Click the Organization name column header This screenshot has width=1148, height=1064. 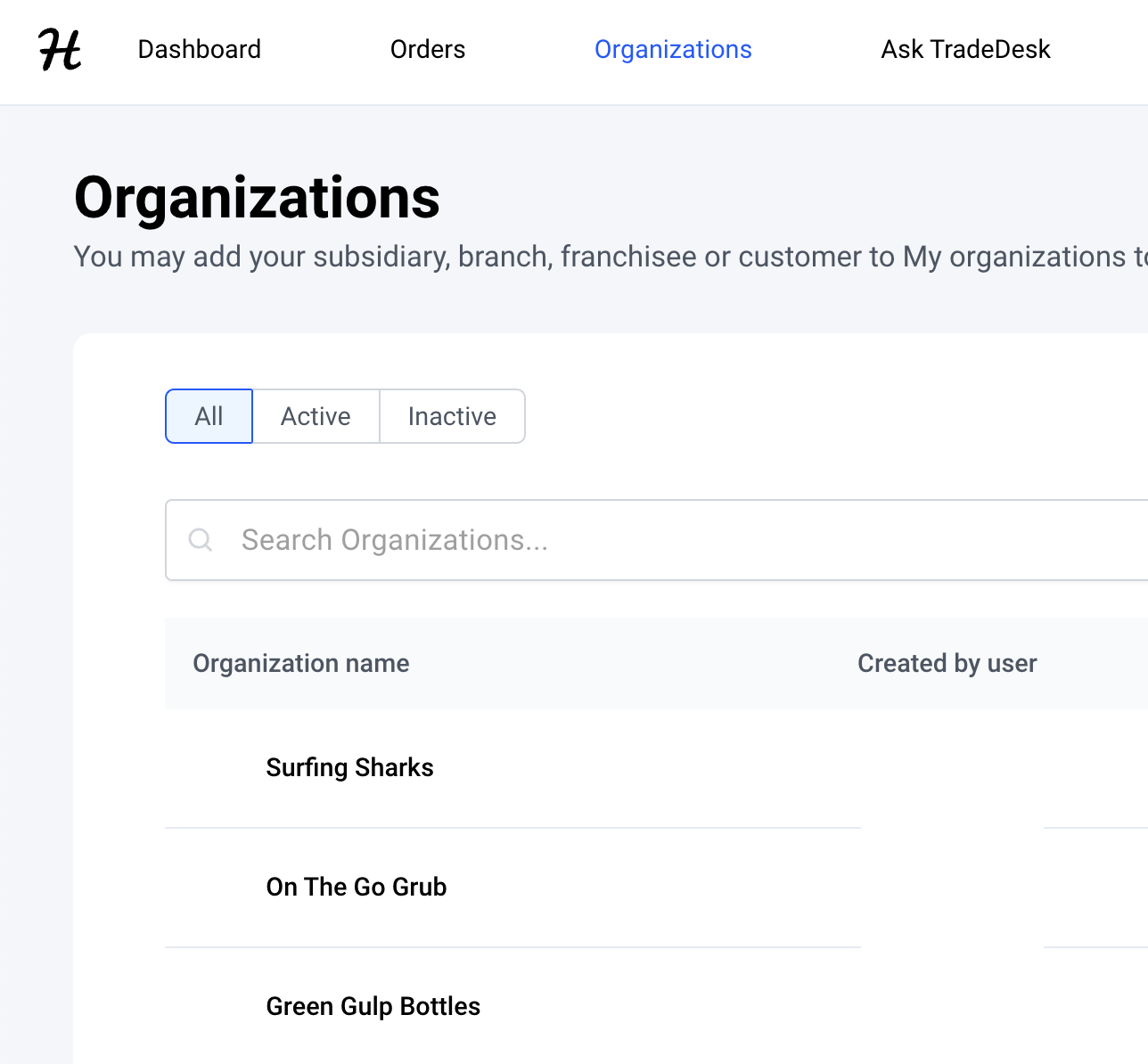click(301, 663)
